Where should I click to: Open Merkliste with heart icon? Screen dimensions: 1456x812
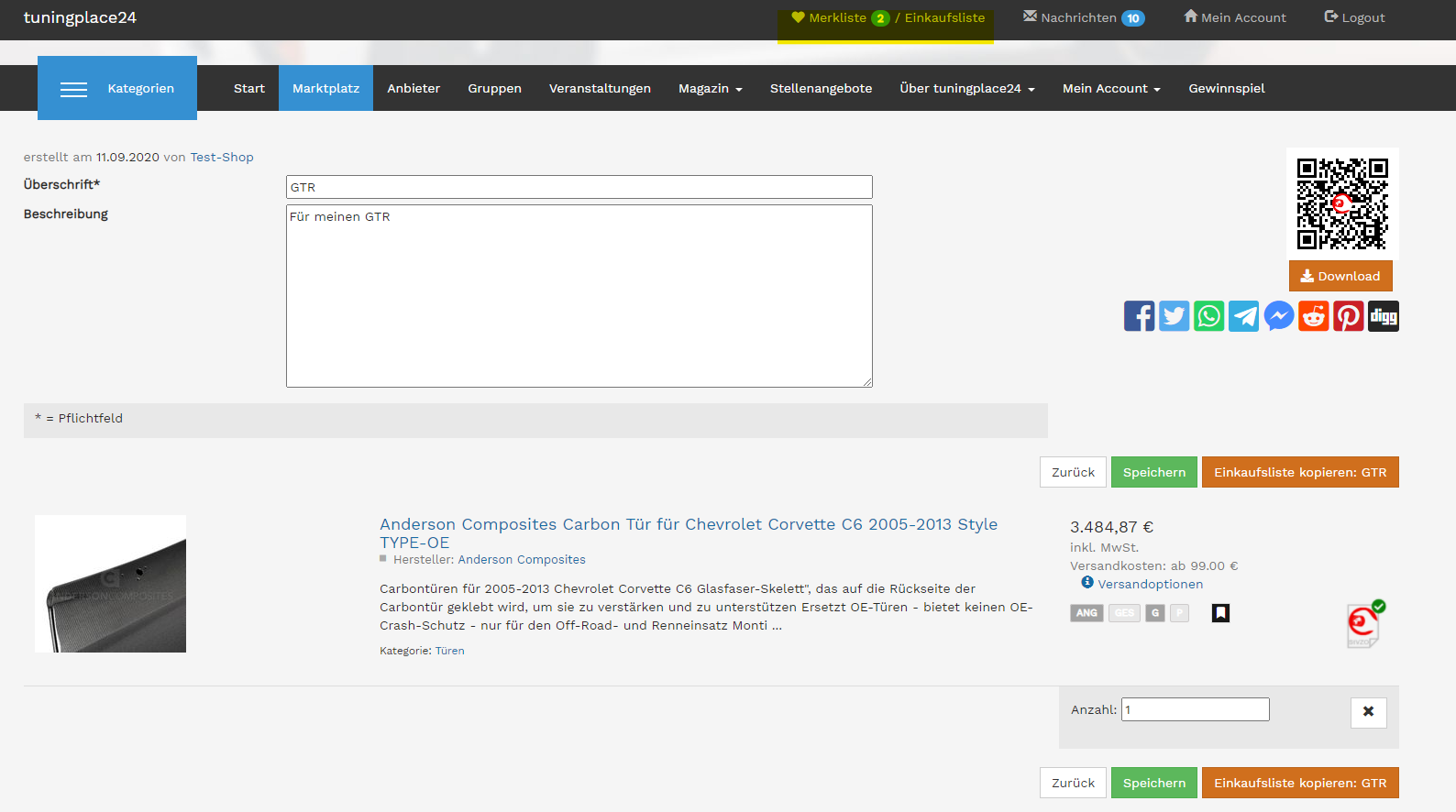click(839, 17)
